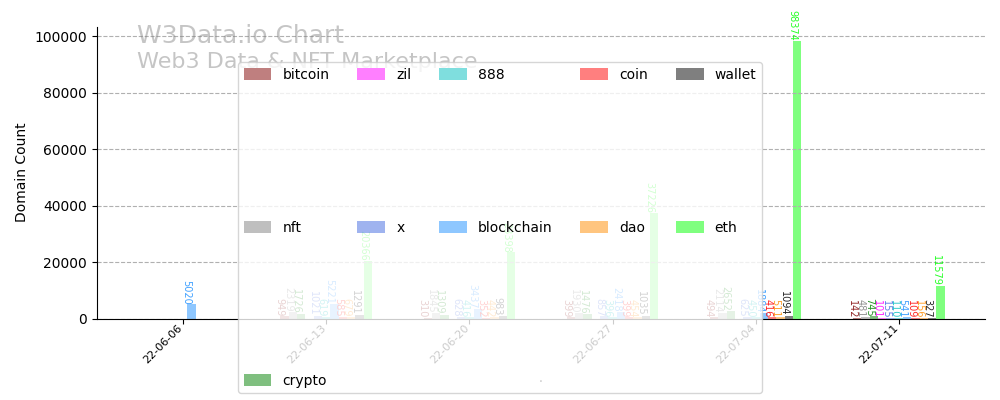The width and height of the screenshot is (1000, 400).
Task: Click the 22-06-06 x-axis date label
Action: tap(163, 345)
